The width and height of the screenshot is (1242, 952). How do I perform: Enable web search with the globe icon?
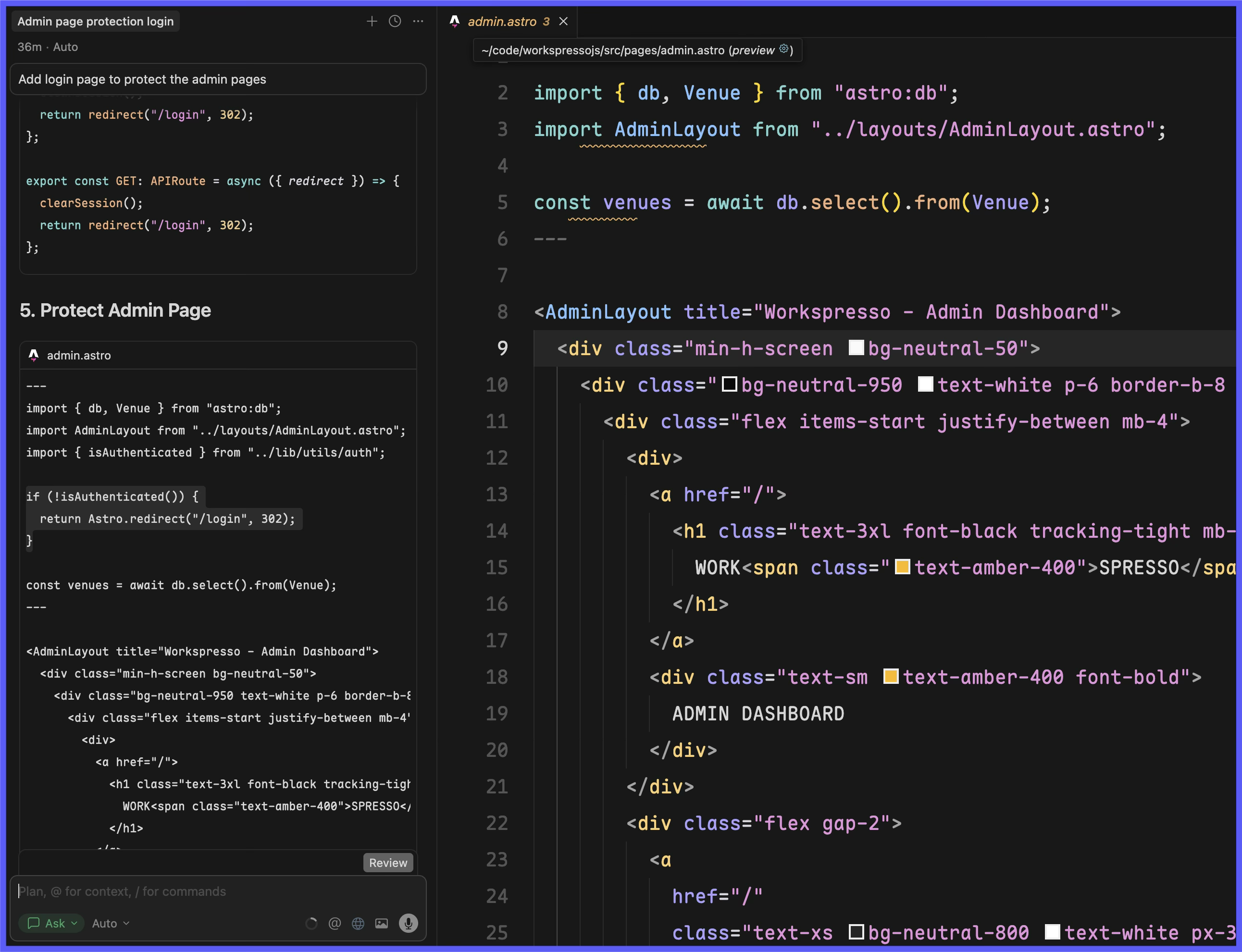point(358,923)
